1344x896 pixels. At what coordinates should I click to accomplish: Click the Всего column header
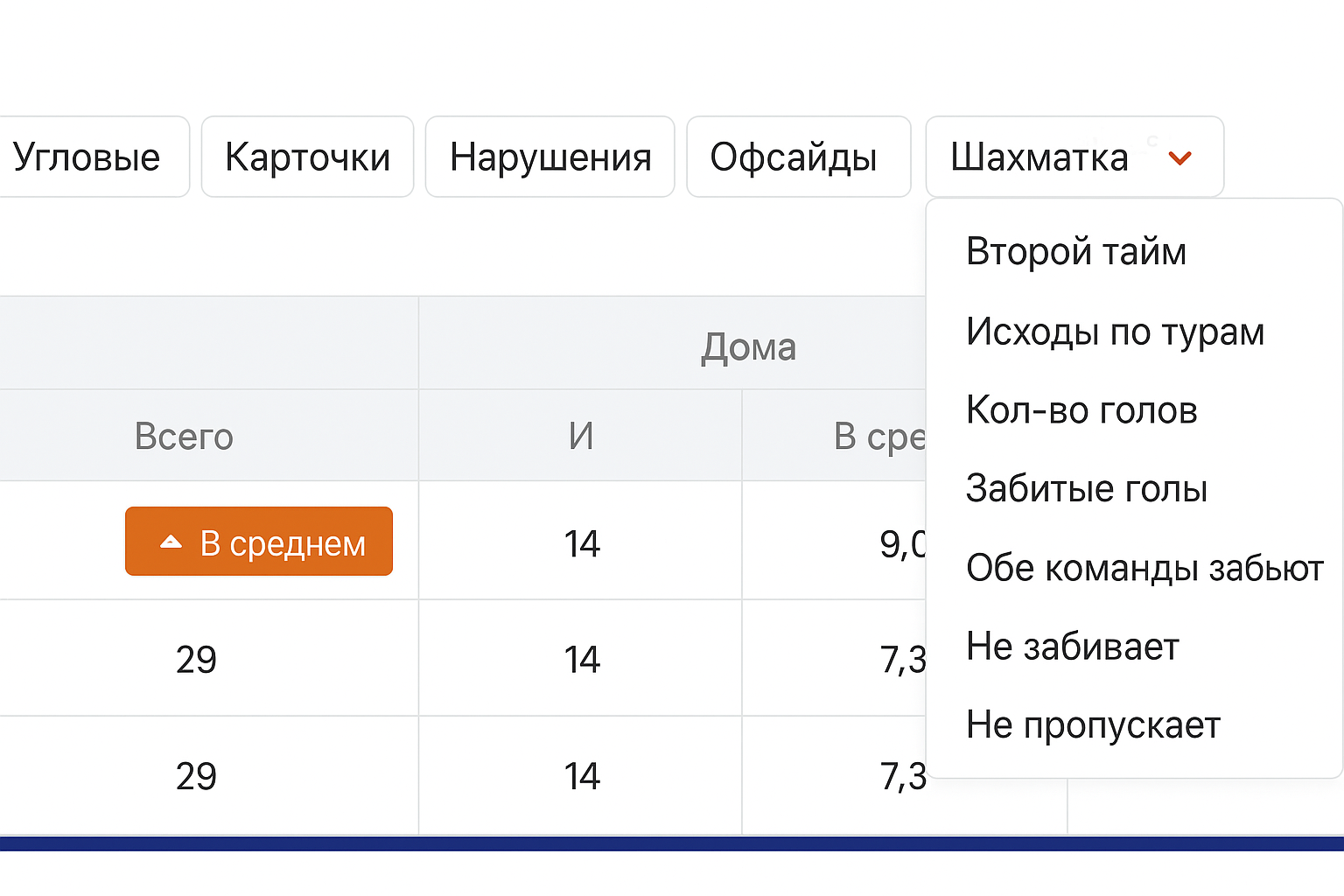tap(185, 436)
